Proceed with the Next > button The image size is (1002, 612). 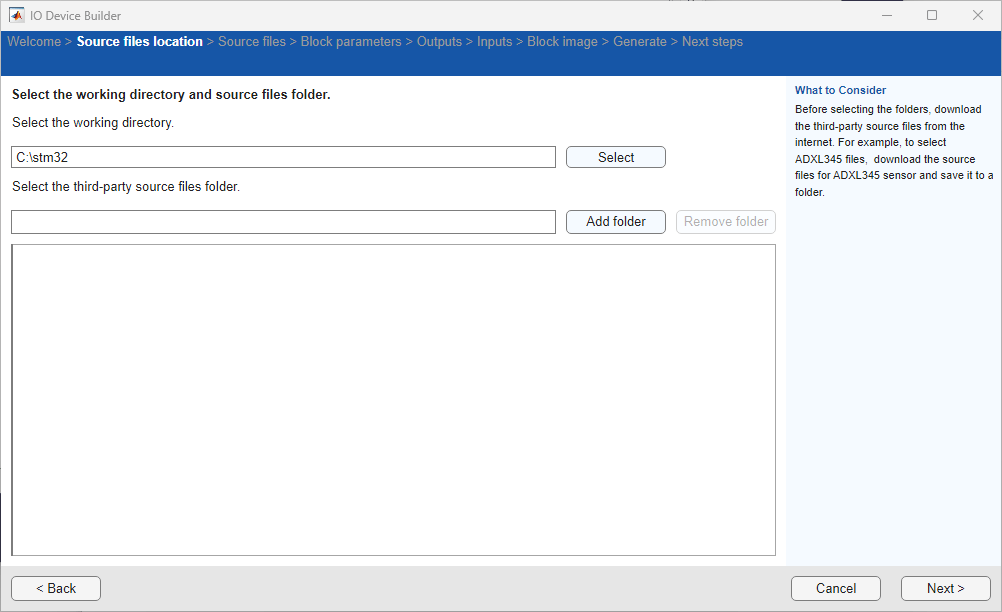coord(946,588)
